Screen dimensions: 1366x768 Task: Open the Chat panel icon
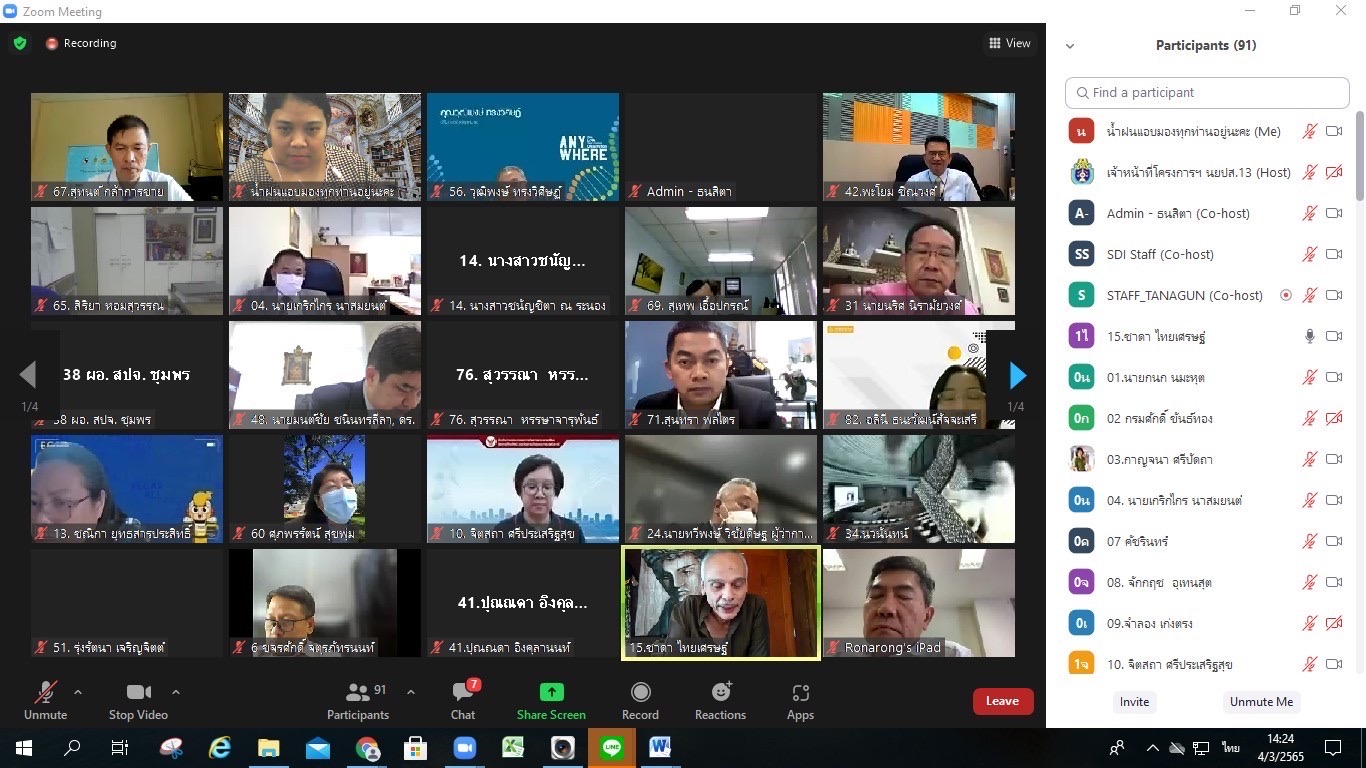click(x=462, y=693)
